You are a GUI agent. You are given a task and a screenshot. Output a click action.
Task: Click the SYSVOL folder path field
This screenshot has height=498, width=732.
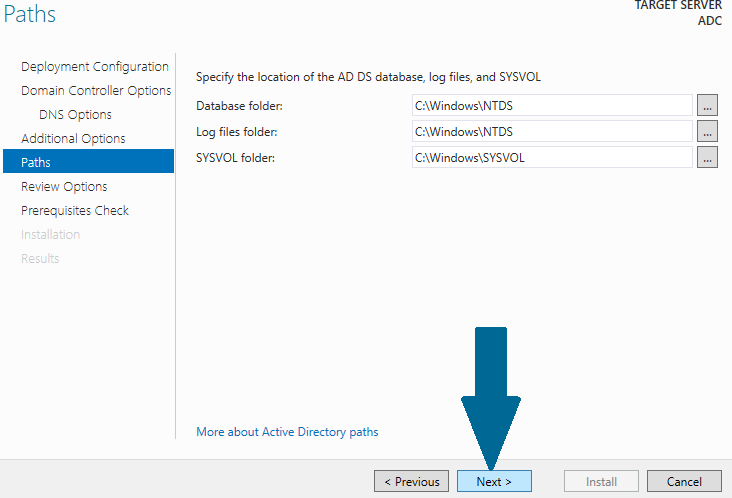click(x=552, y=158)
